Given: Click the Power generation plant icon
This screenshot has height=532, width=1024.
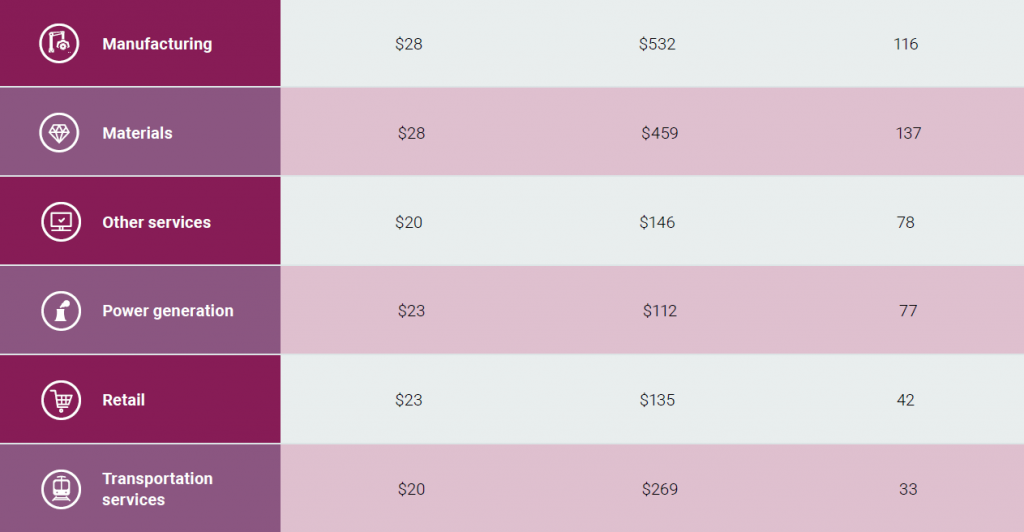Looking at the screenshot, I should tap(61, 311).
